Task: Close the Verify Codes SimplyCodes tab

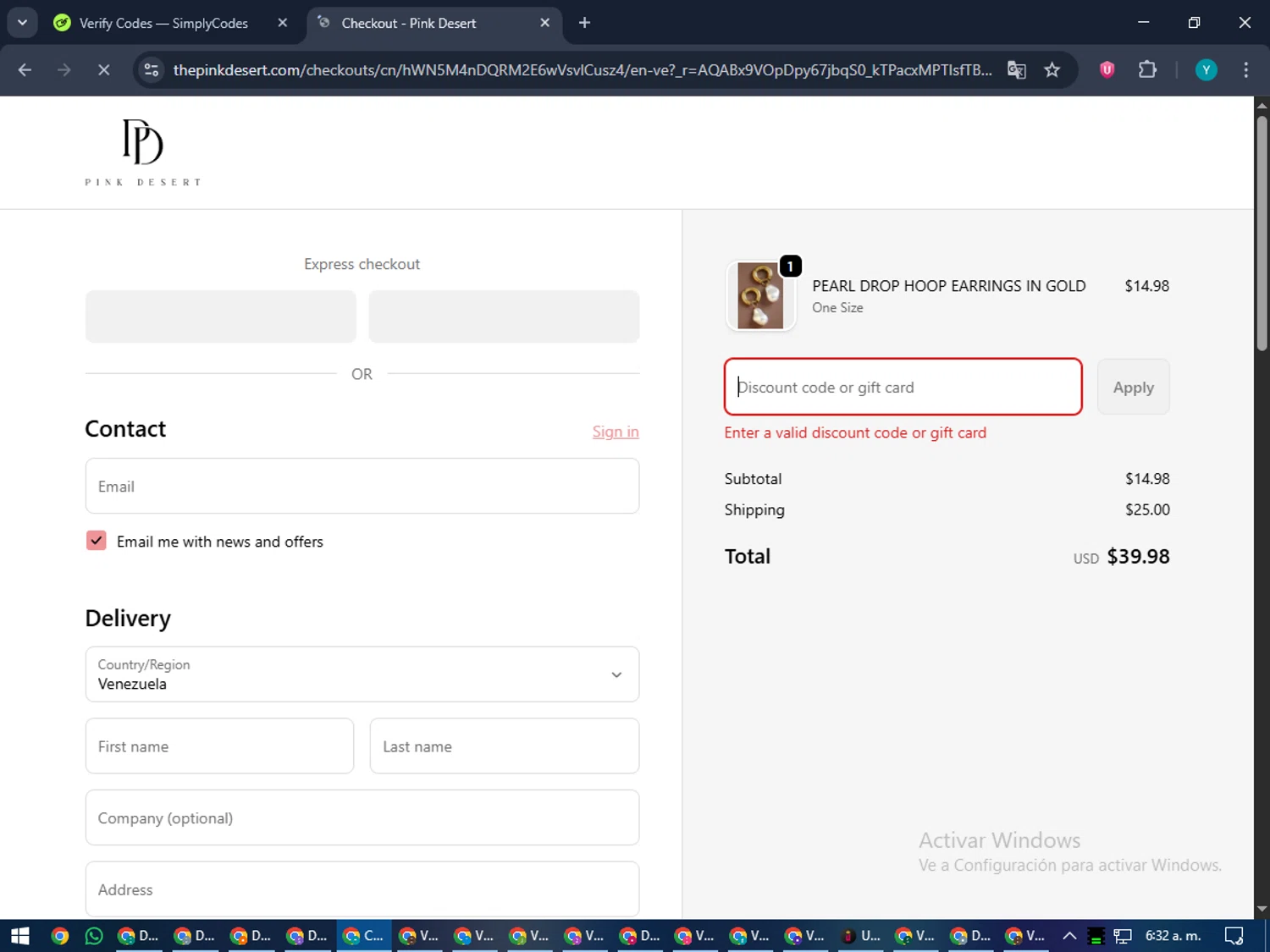Action: pos(283,23)
